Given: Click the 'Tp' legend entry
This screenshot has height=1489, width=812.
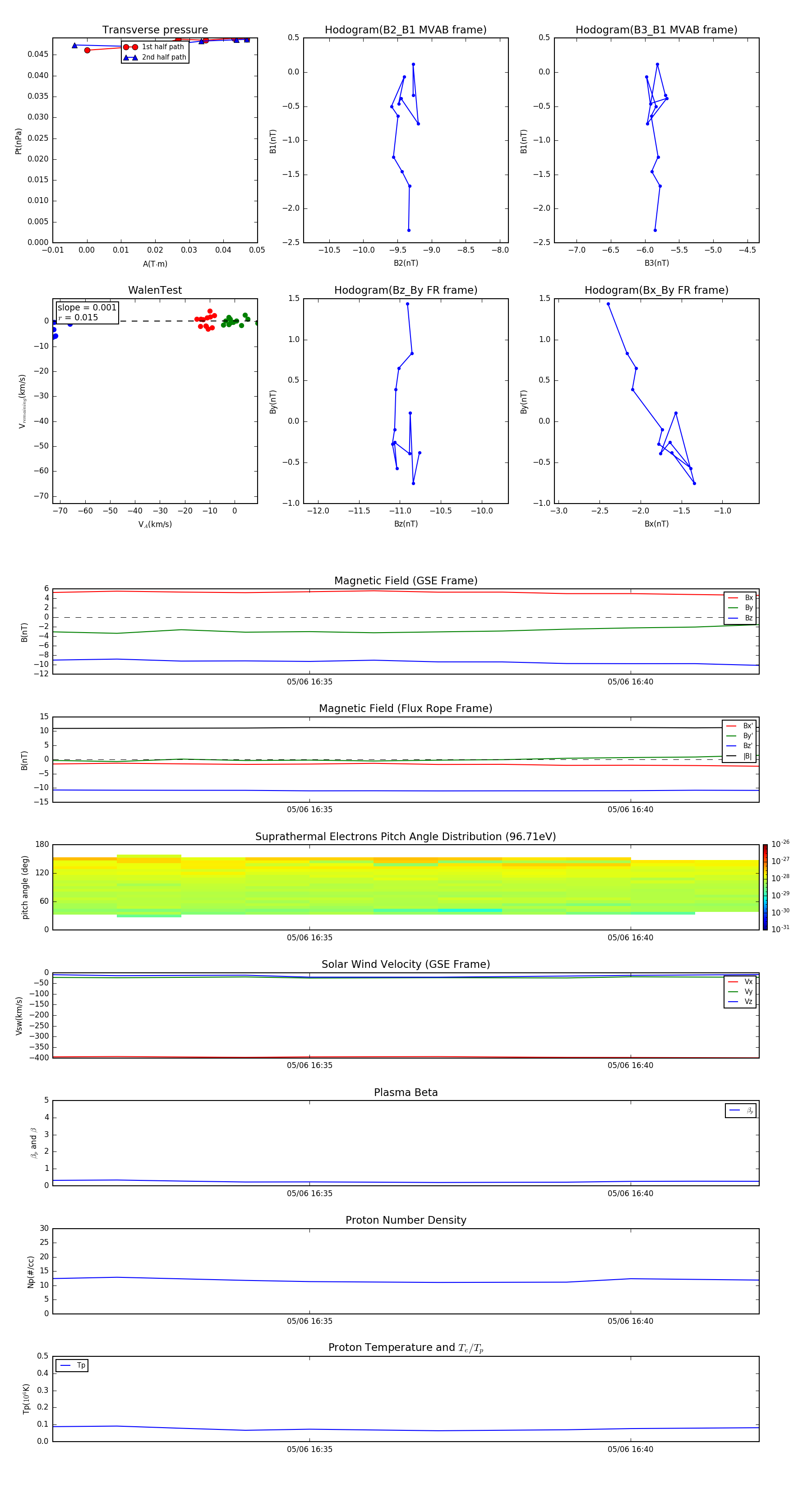Looking at the screenshot, I should coord(72,1365).
